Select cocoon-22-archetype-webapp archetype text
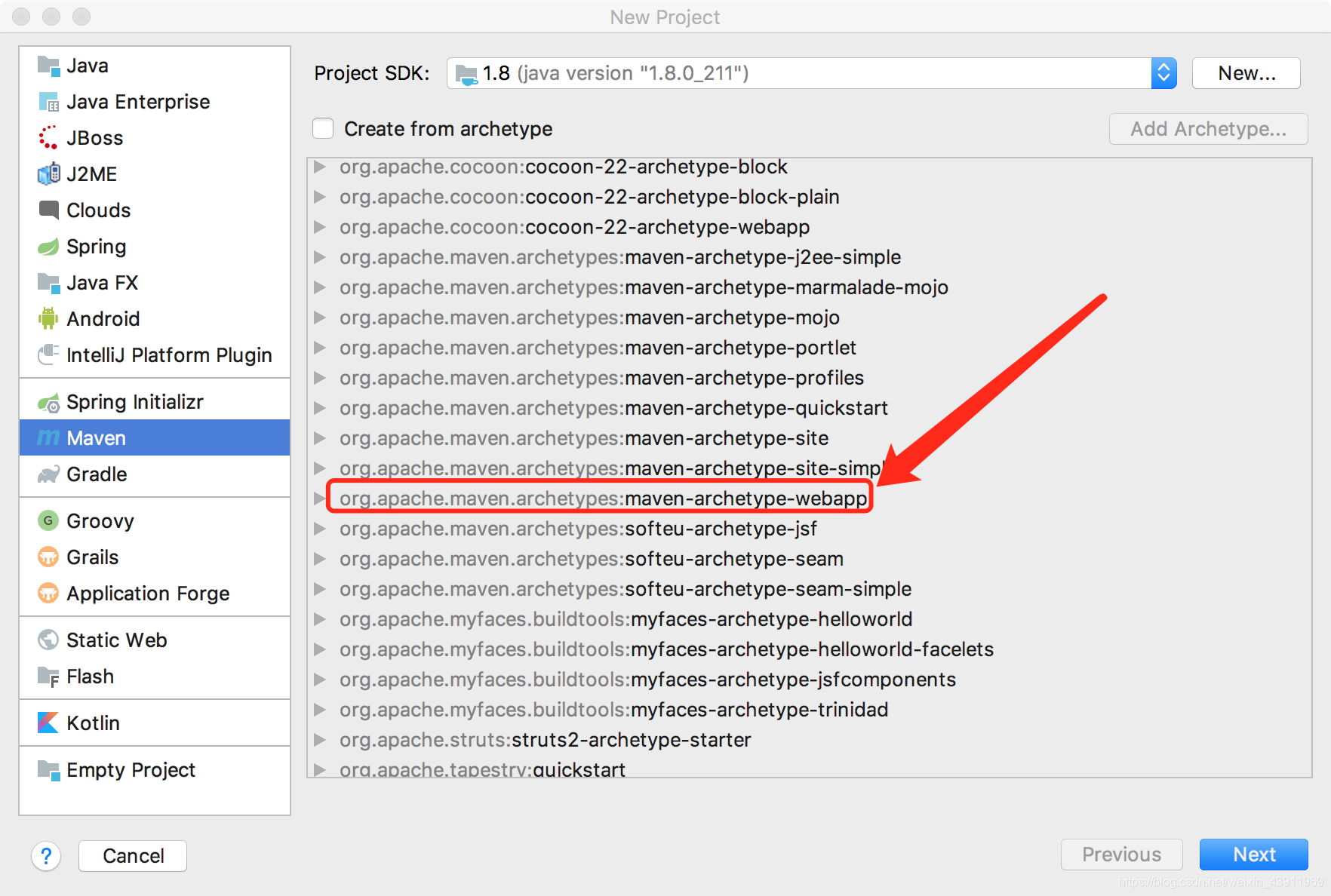This screenshot has width=1331, height=896. pyautogui.click(x=574, y=227)
